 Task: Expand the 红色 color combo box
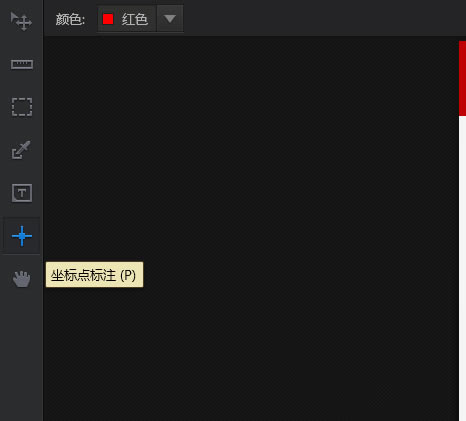coord(140,19)
